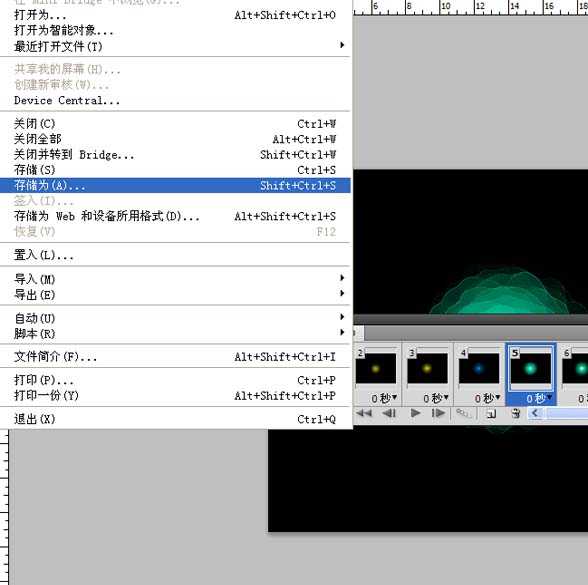Advance to next animation frame
588x585 pixels.
pos(438,413)
